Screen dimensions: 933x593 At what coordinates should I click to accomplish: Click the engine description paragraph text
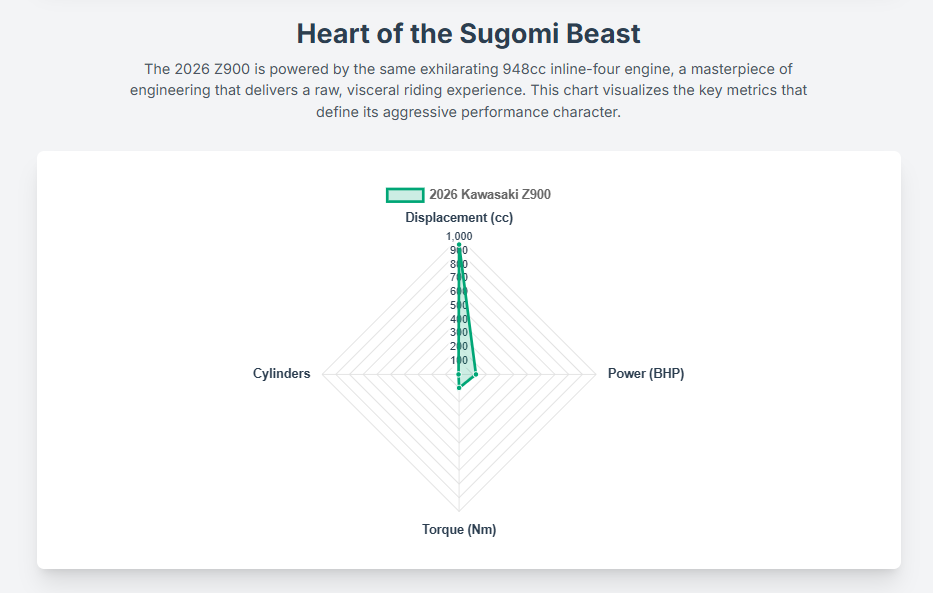[x=468, y=90]
